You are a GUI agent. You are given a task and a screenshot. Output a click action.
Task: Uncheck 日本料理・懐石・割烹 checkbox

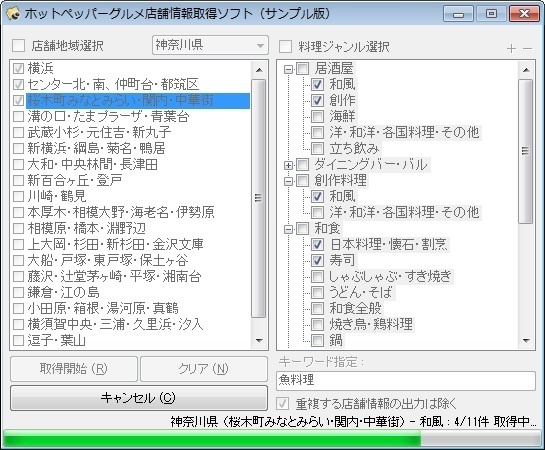click(x=317, y=244)
